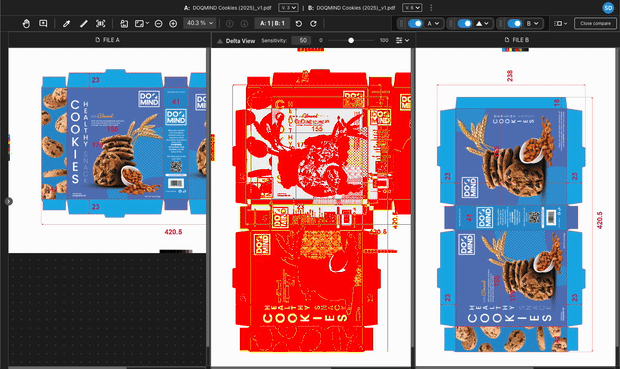Open File A version V. 3 dropdown

click(x=288, y=8)
